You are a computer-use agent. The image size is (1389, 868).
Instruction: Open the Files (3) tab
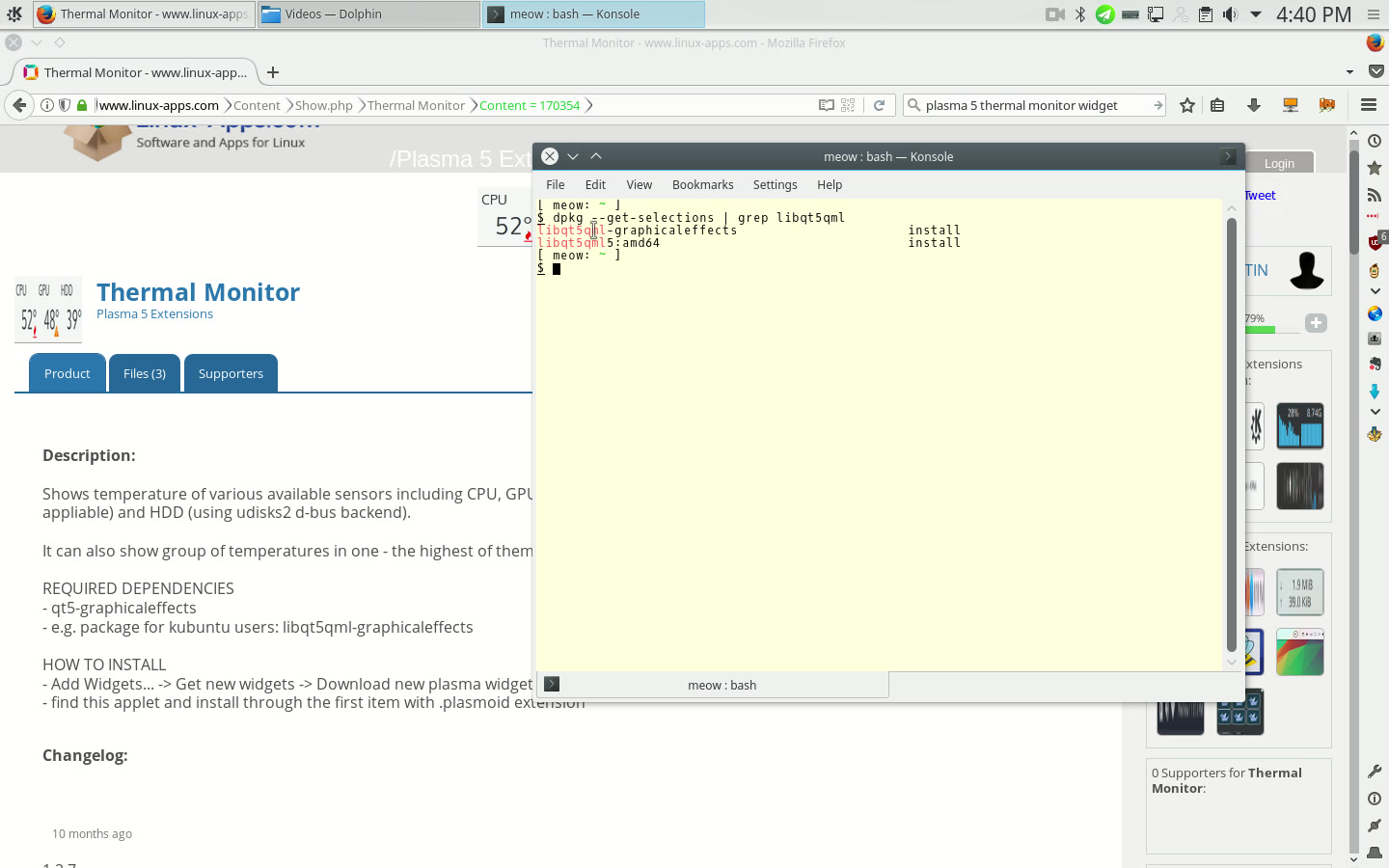point(145,373)
